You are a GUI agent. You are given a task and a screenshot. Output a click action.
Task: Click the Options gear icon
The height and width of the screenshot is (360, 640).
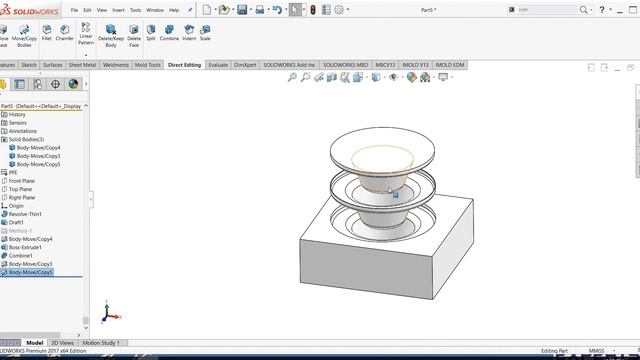(x=339, y=10)
